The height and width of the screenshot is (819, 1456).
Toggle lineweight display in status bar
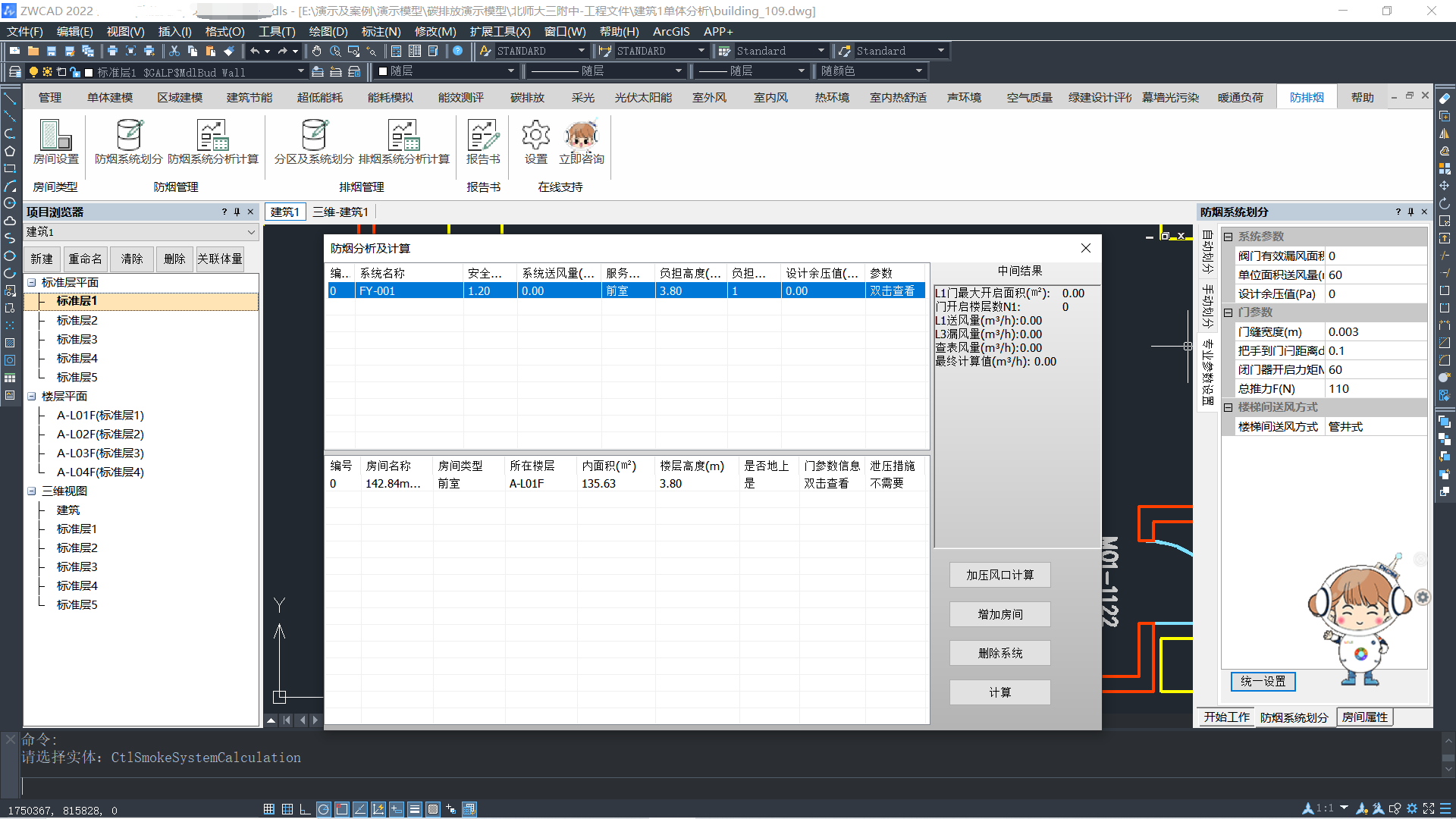pos(414,809)
